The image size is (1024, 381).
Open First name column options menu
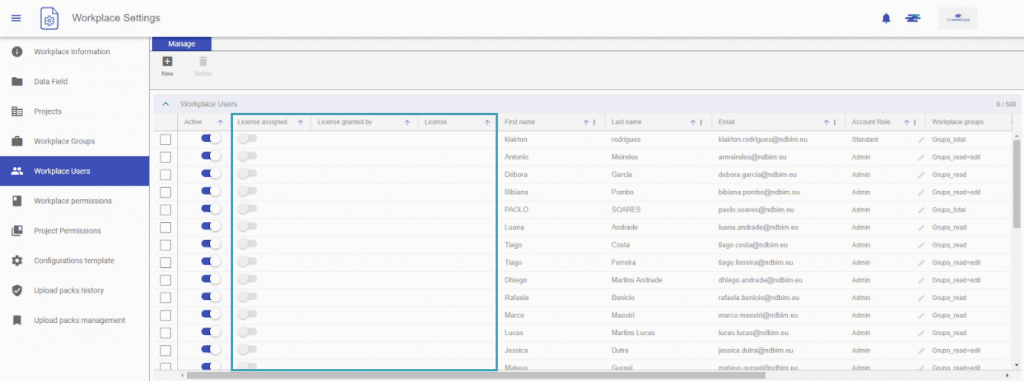[x=594, y=122]
